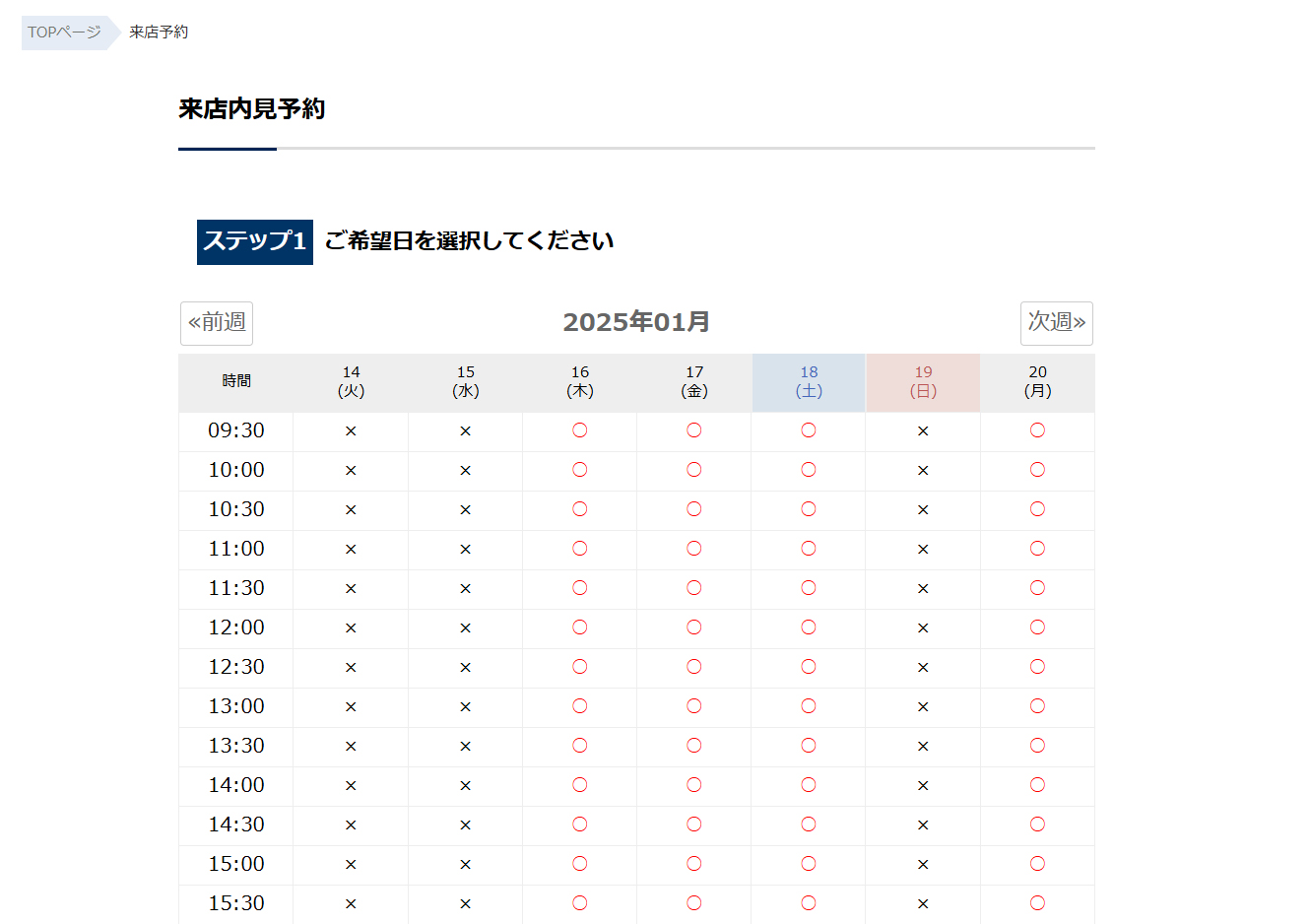
Task: Click the 来店予約 breadcrumb item
Action: point(159,33)
